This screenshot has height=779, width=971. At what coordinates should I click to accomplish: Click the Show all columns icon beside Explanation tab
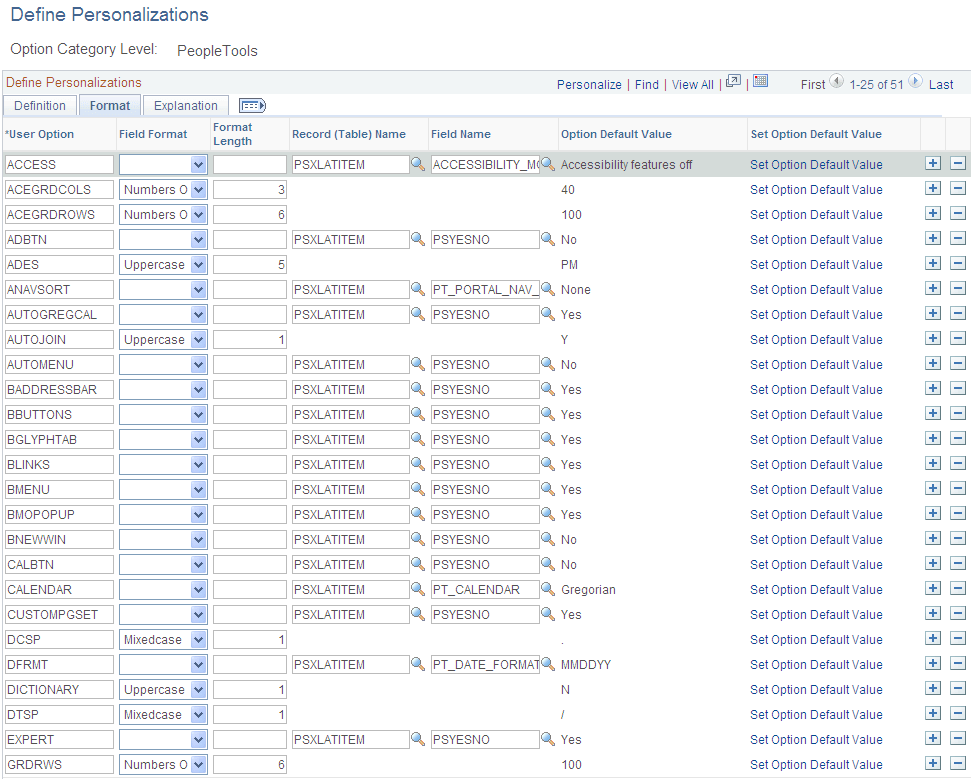(x=252, y=105)
